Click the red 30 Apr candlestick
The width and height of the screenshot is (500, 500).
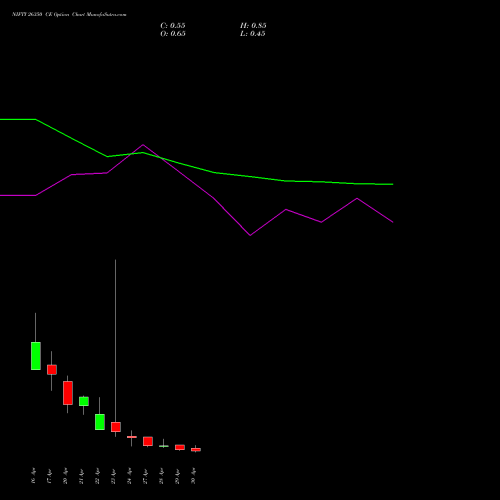(x=196, y=450)
